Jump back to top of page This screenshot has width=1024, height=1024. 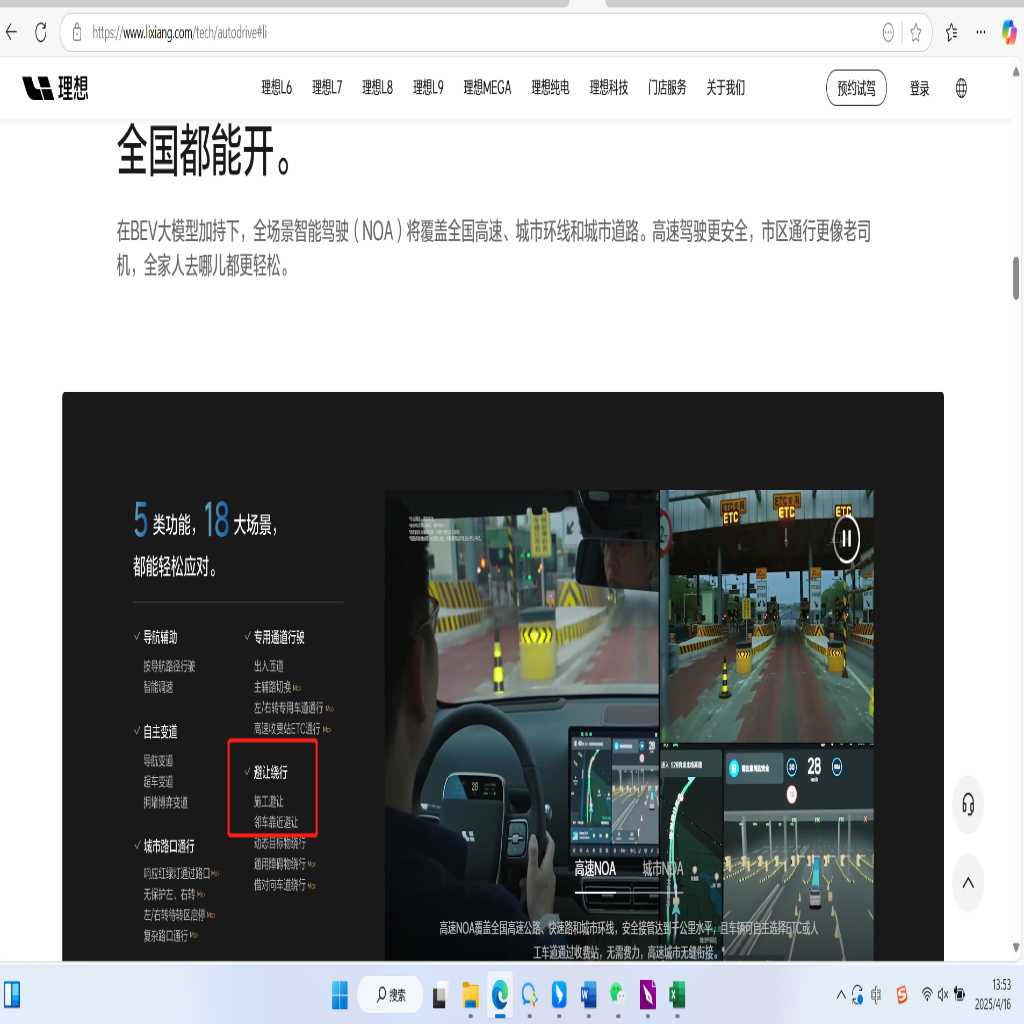click(968, 883)
